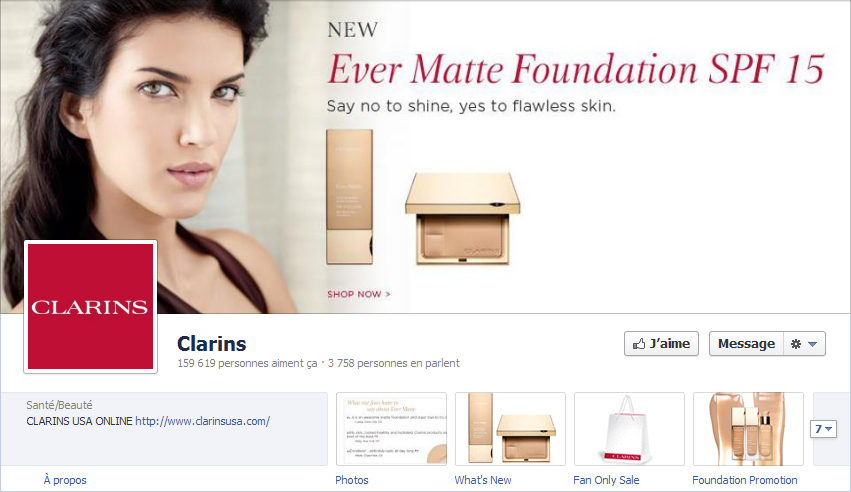Send a Message to Clarins
Viewport: 851px width, 492px height.
(746, 344)
